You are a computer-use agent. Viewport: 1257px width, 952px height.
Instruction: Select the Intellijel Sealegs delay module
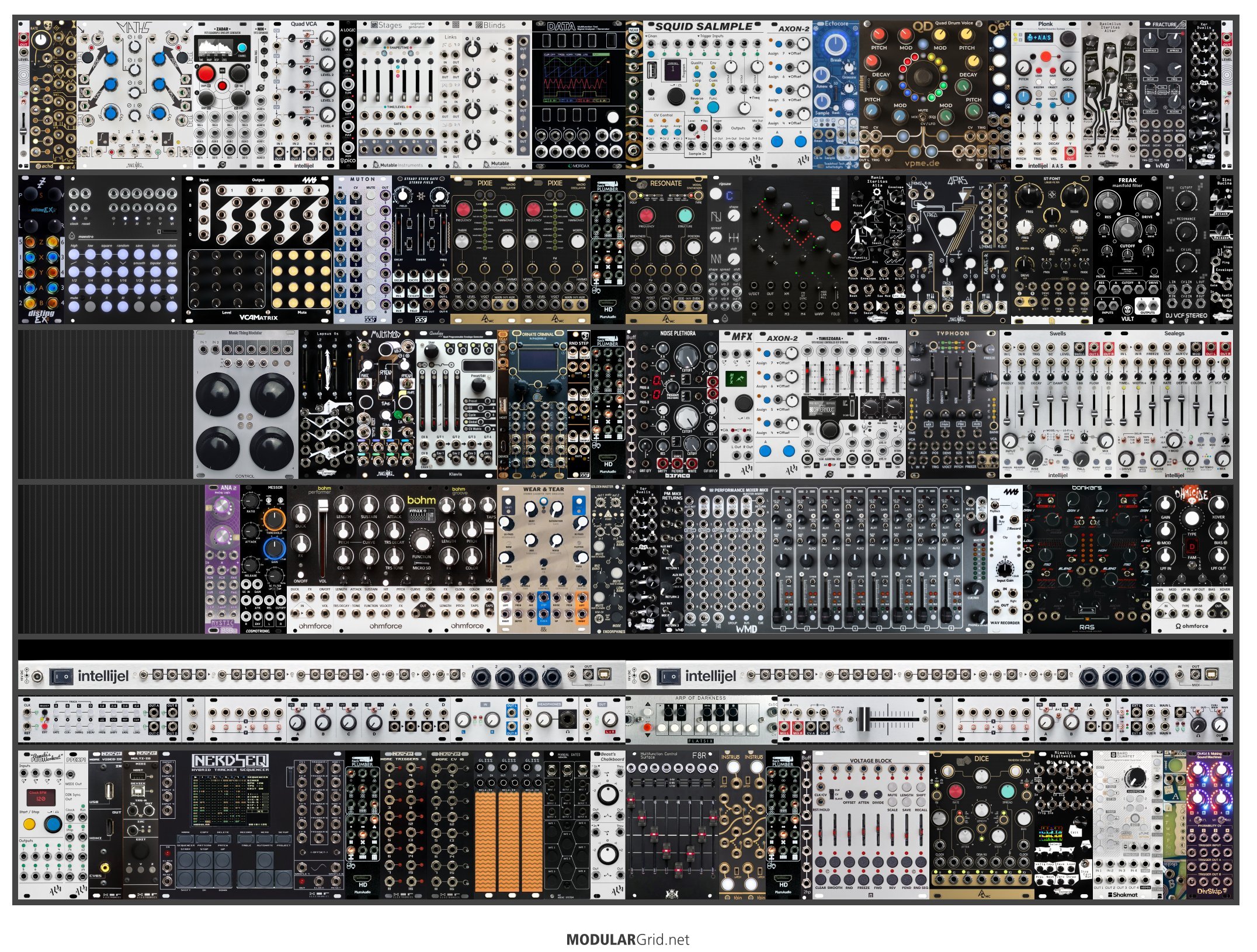pyautogui.click(x=1174, y=404)
